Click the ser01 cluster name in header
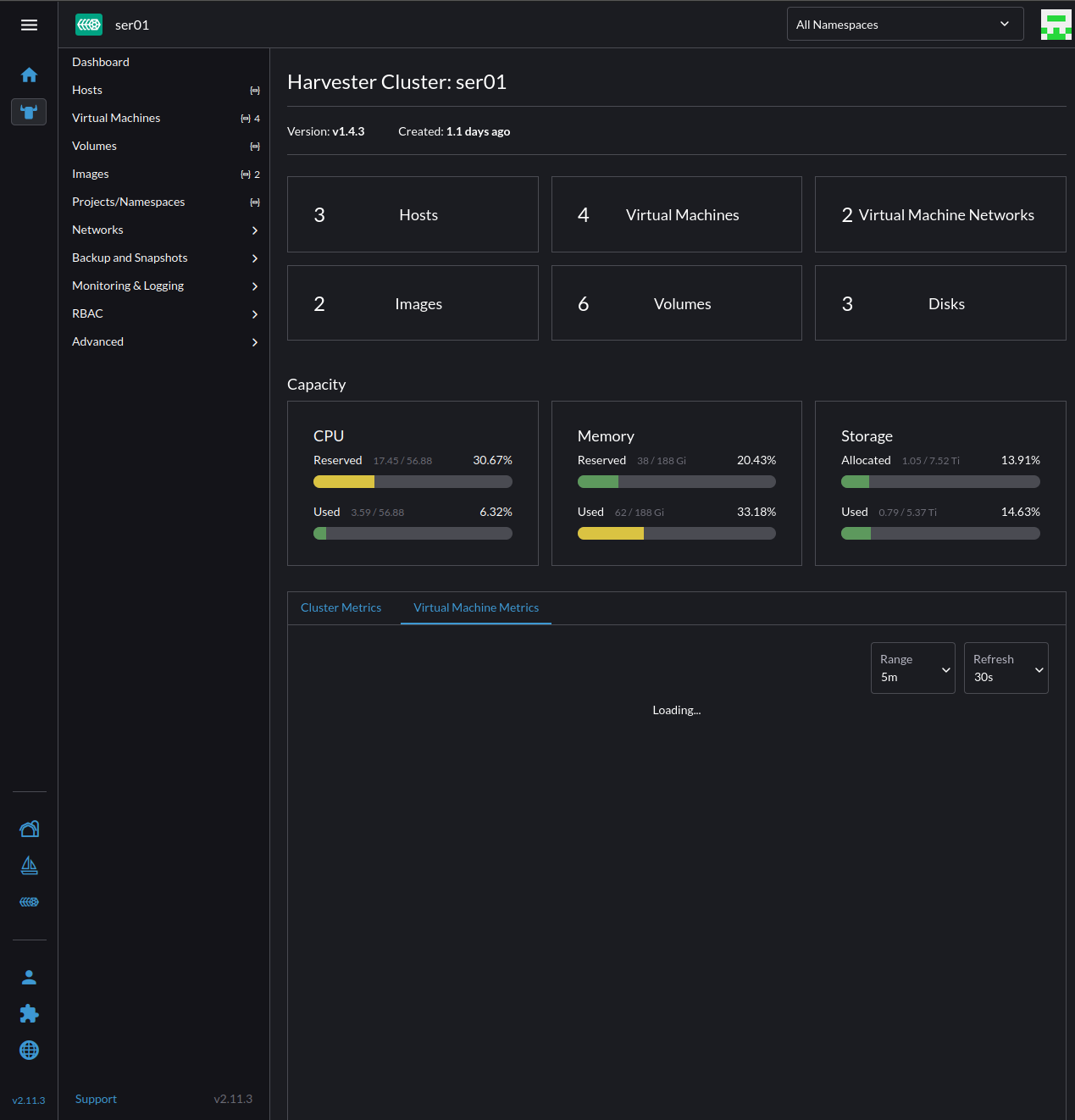Image resolution: width=1075 pixels, height=1120 pixels. point(132,25)
